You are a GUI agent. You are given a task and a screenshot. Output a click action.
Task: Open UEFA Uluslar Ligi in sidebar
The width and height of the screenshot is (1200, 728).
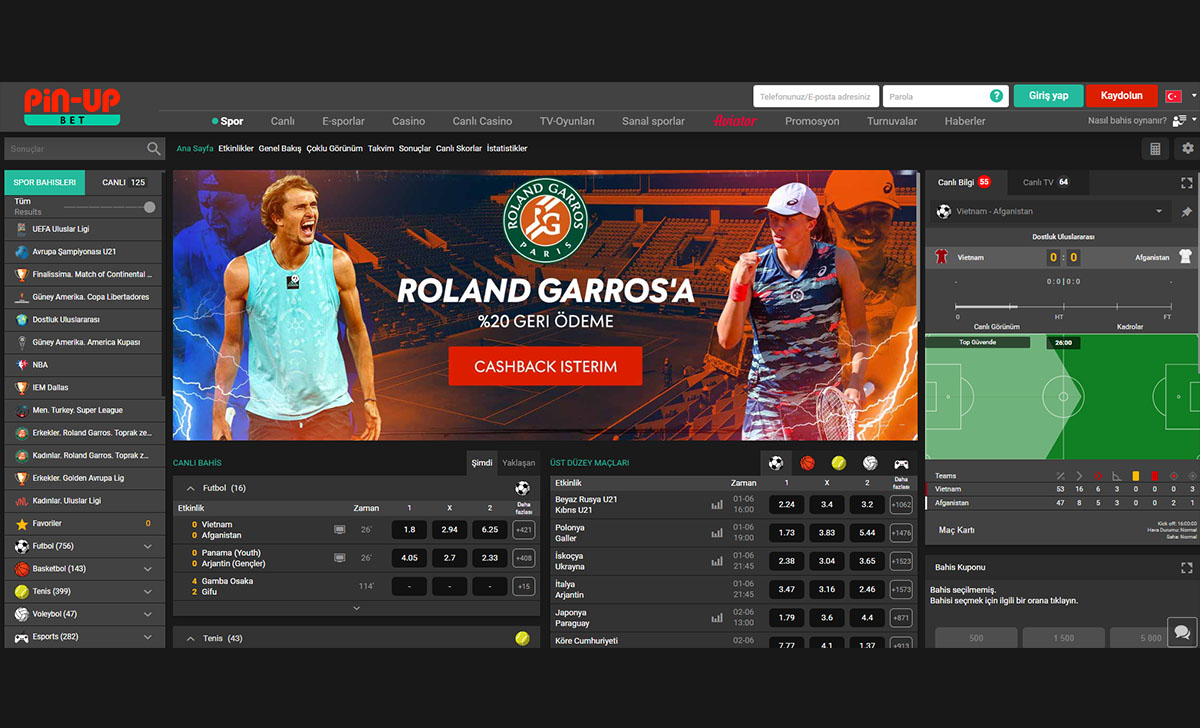83,229
